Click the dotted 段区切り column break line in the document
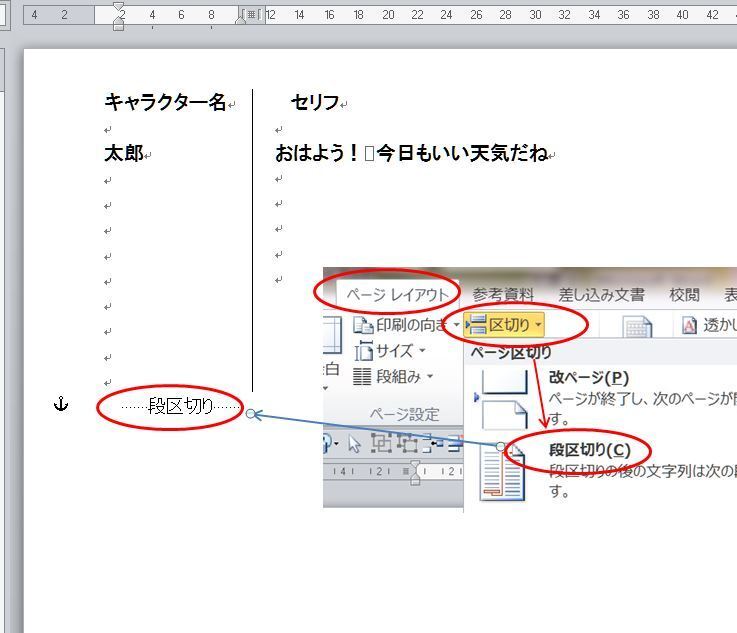737x633 pixels. (x=180, y=406)
